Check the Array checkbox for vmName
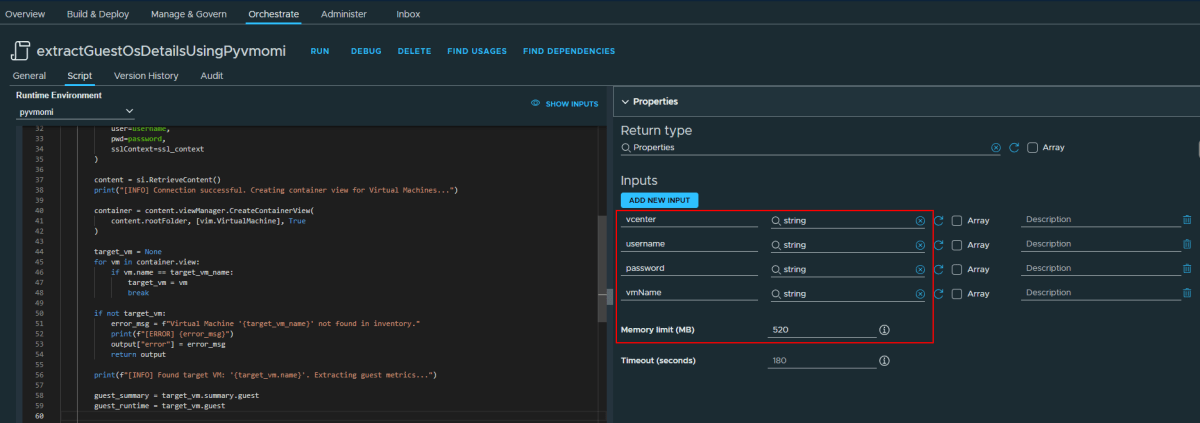 point(957,294)
